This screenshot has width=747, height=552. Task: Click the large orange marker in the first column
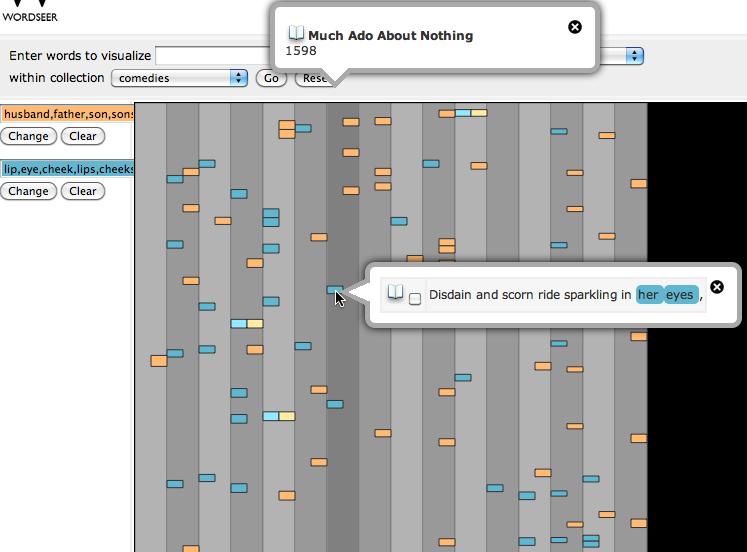159,361
